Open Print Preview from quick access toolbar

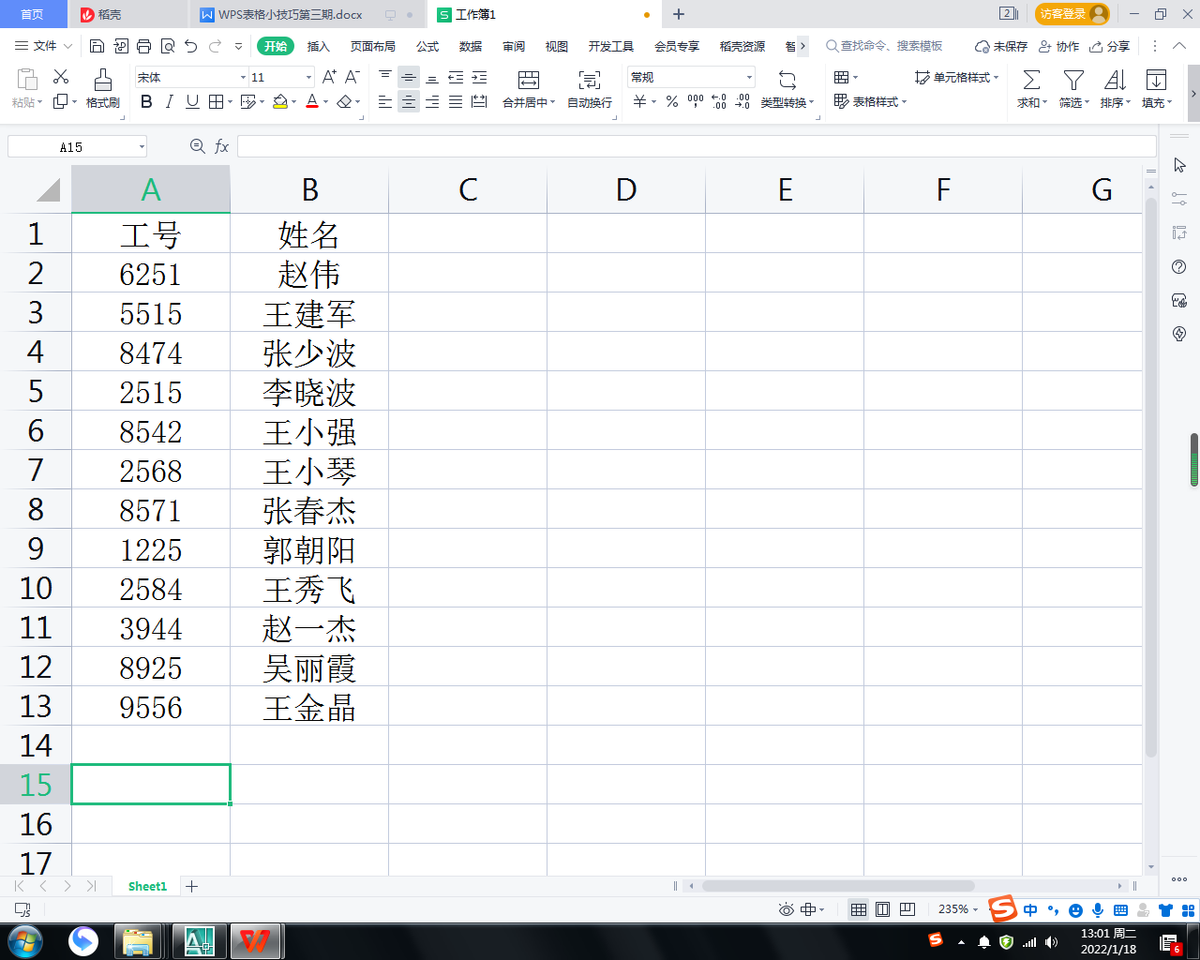(x=167, y=46)
